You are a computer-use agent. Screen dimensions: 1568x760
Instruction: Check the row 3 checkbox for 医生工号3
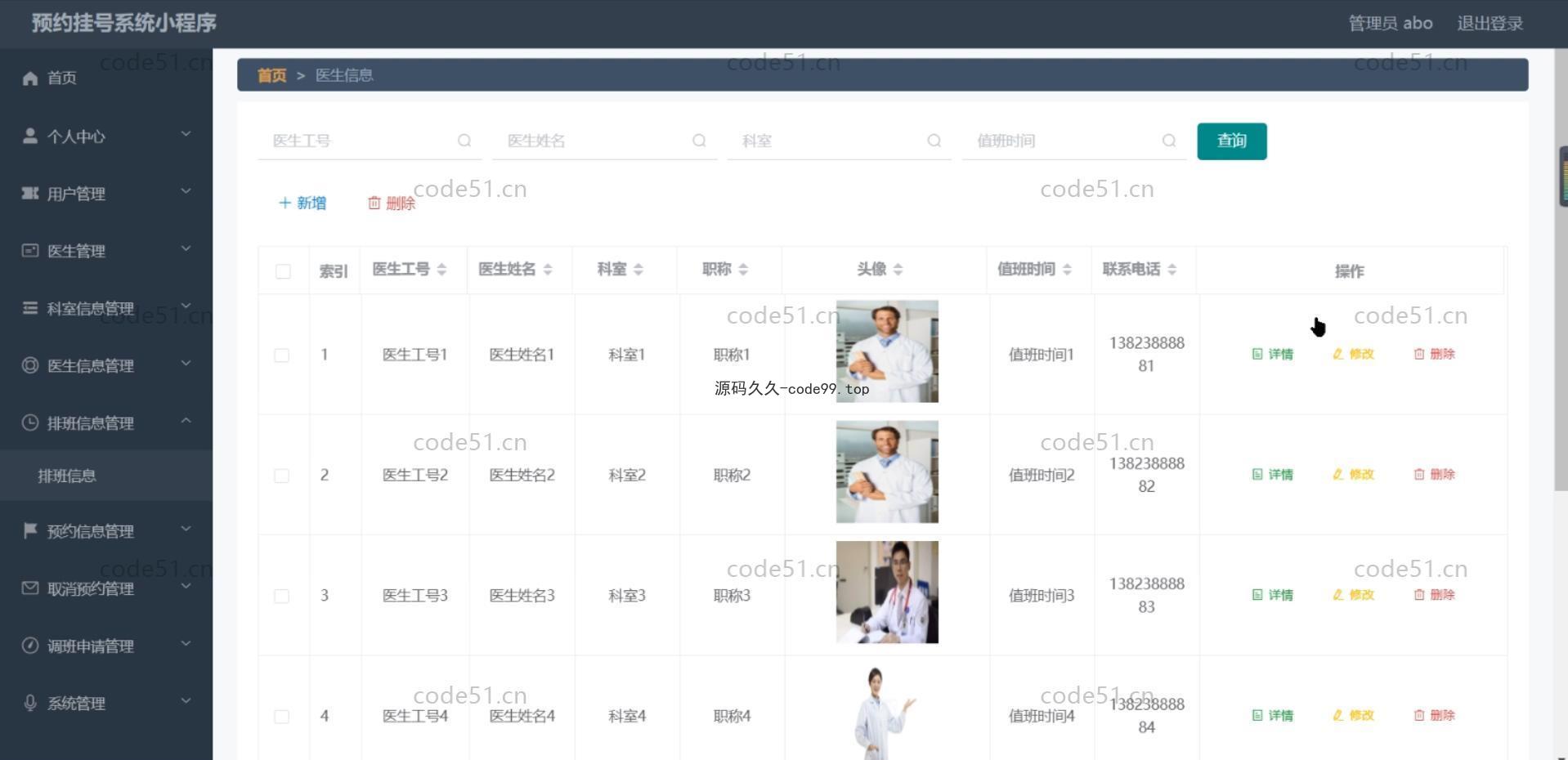coord(281,596)
